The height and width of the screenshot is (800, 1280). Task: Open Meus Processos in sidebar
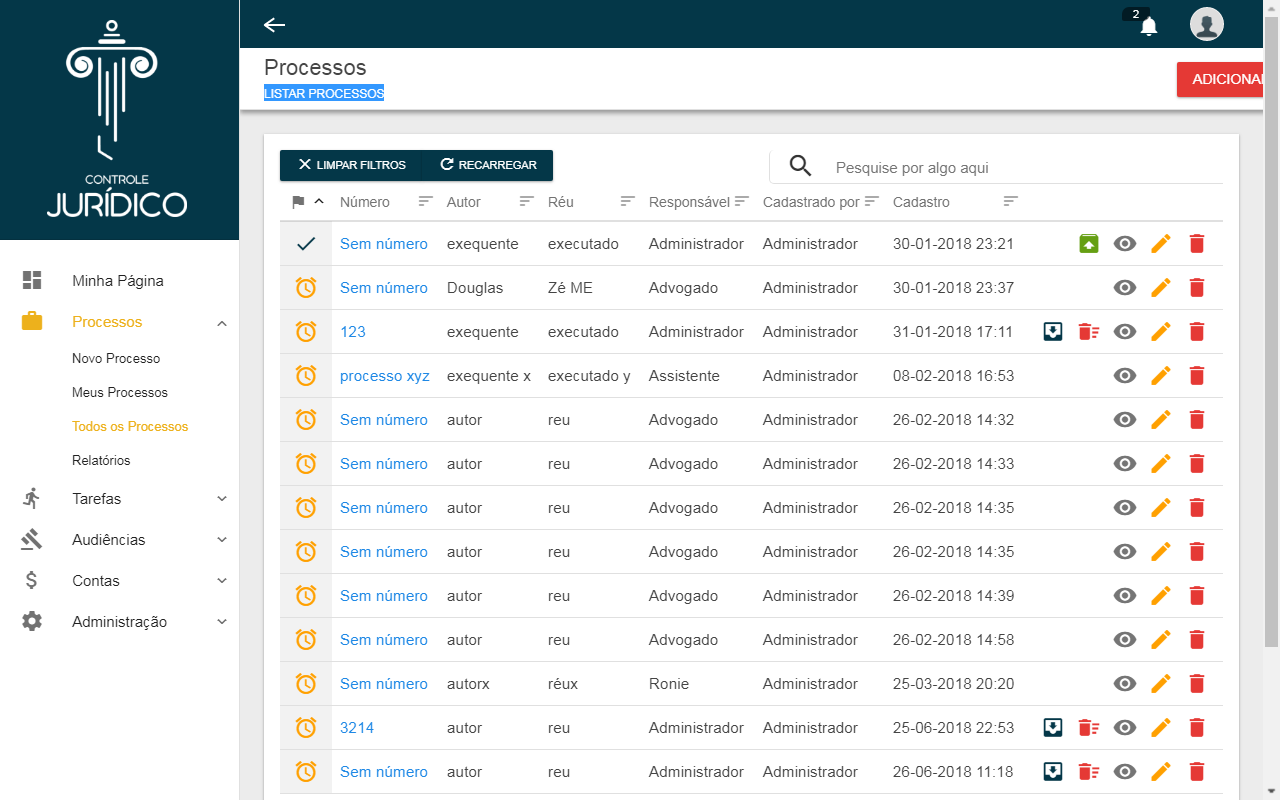pyautogui.click(x=120, y=393)
